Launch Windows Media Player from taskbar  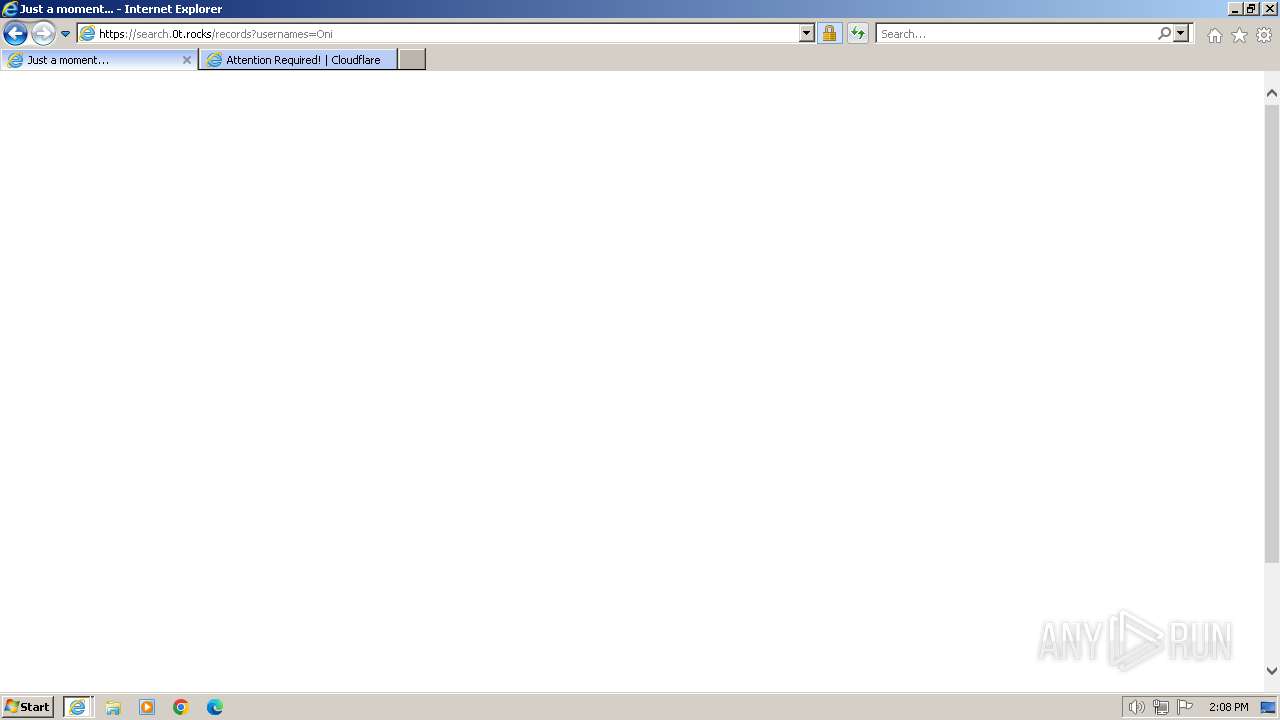(147, 707)
